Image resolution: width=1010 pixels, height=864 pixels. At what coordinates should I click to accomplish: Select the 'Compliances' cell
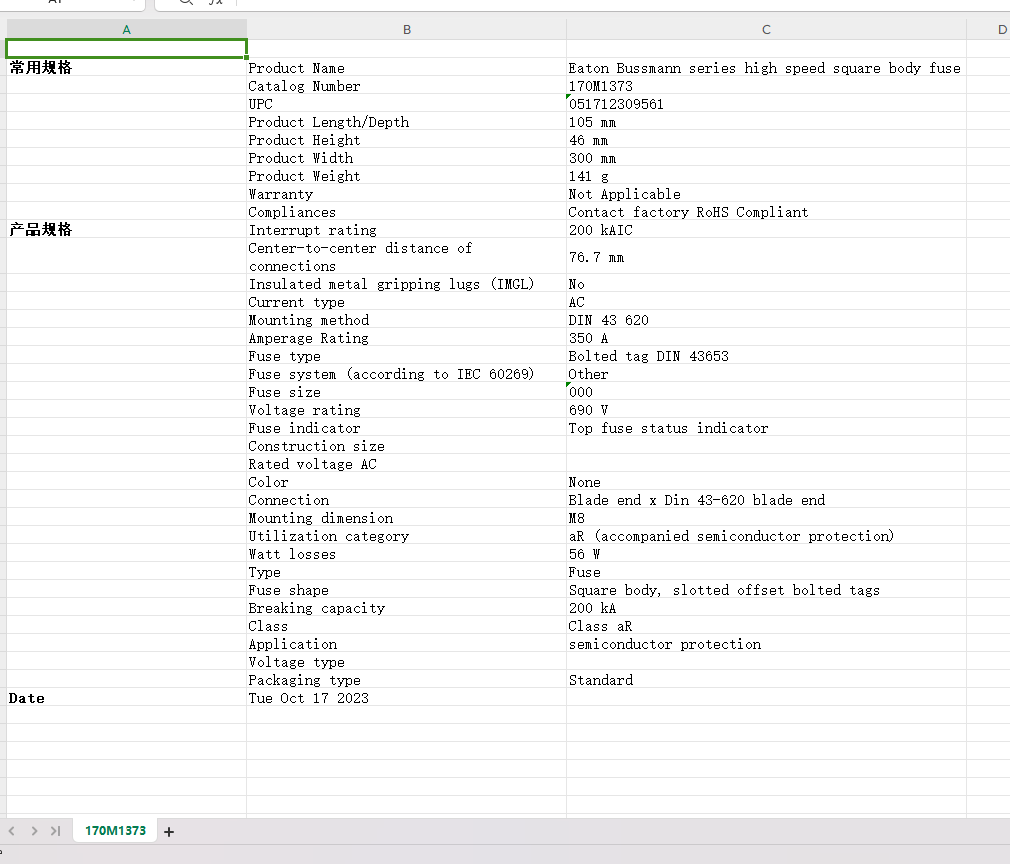pos(406,212)
